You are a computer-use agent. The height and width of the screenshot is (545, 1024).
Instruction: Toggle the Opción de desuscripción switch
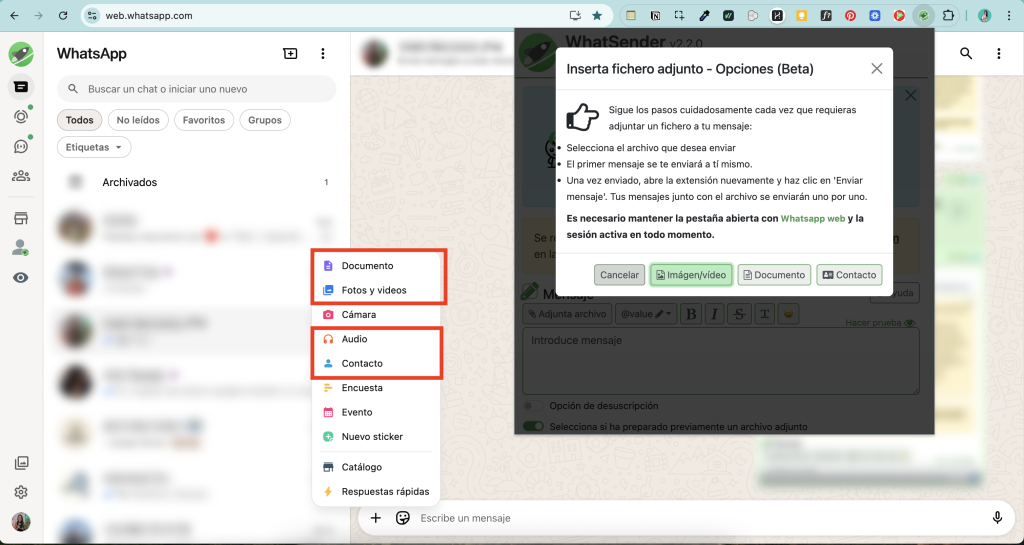pos(533,406)
